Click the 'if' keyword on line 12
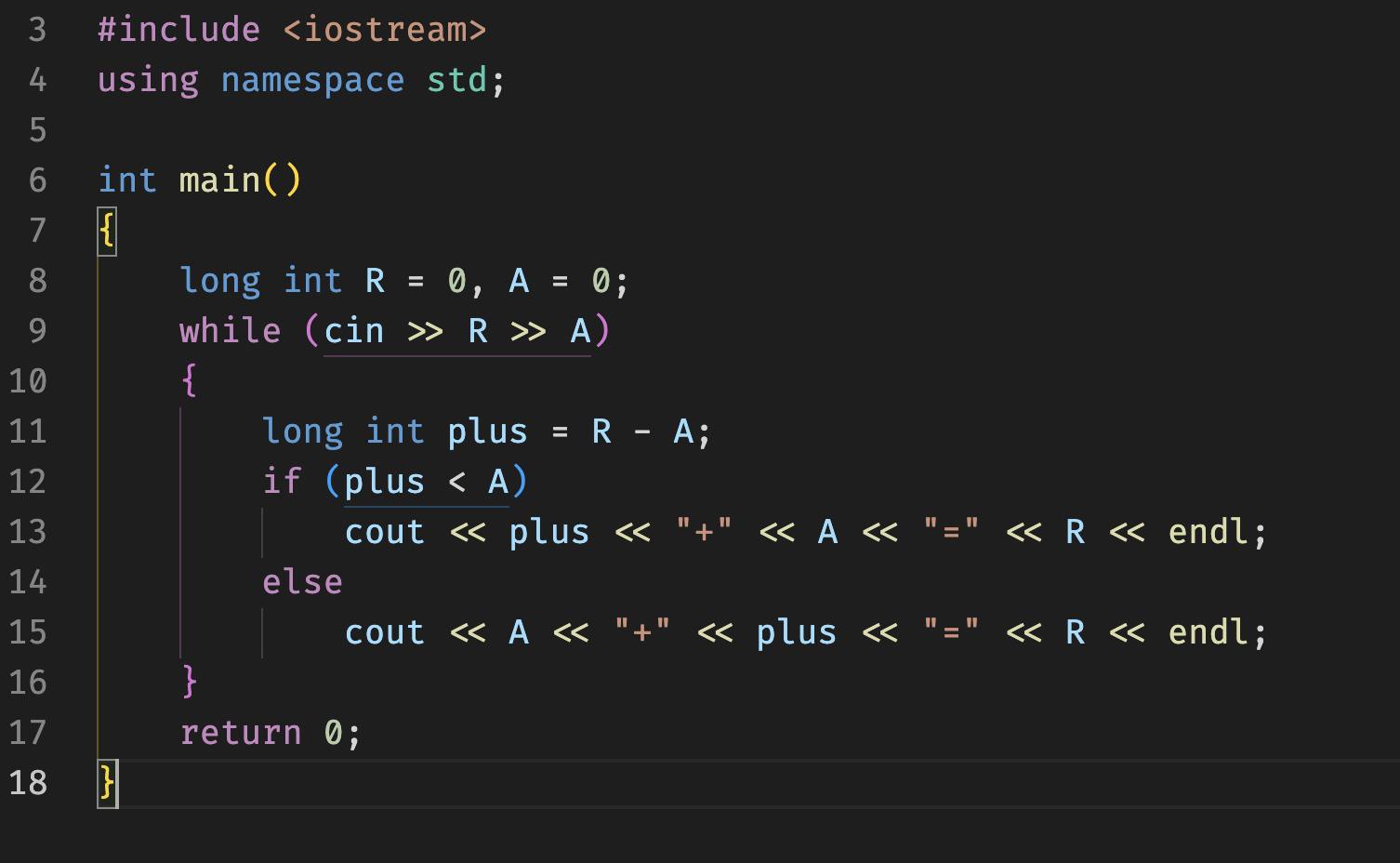1400x863 pixels. 282,482
